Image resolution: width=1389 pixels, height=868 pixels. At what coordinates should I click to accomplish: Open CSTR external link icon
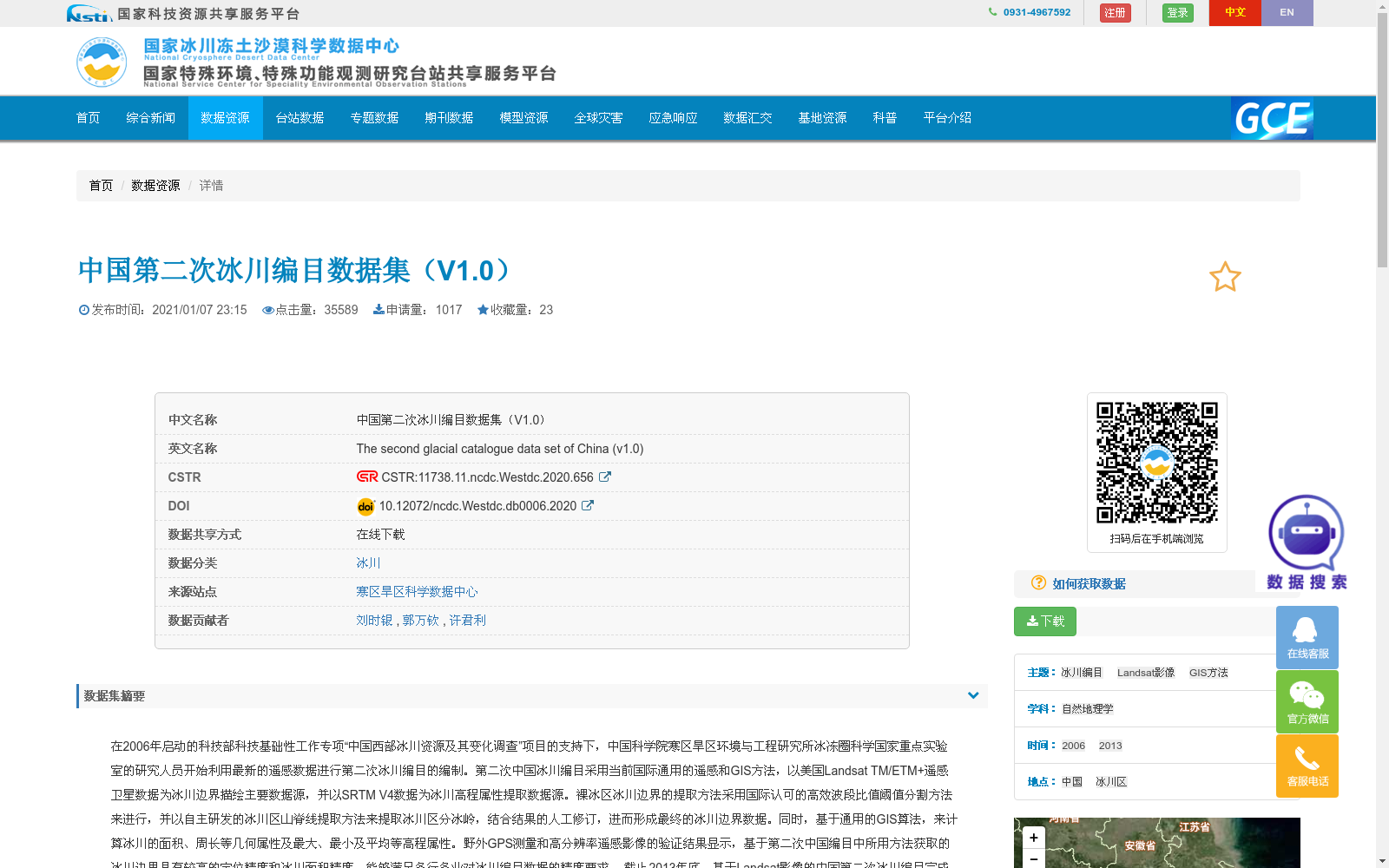point(605,477)
